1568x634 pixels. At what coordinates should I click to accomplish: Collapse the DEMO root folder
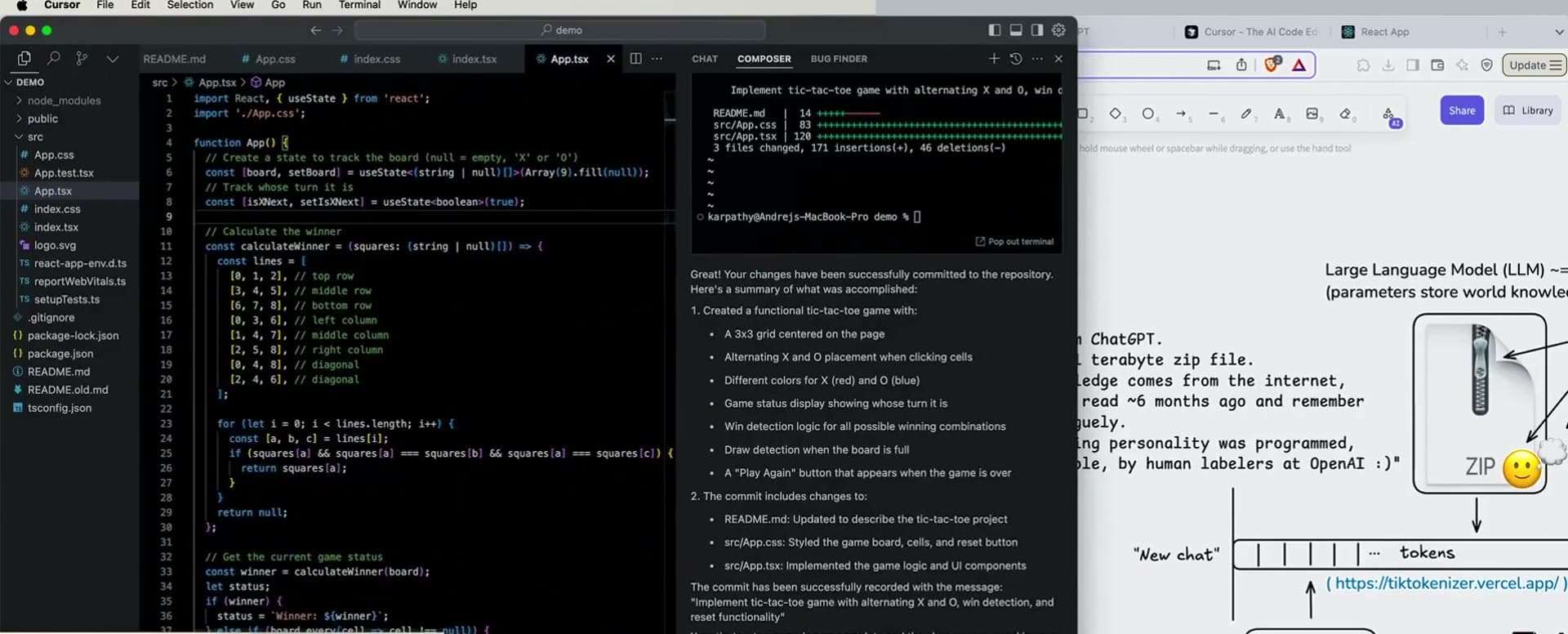69,83
